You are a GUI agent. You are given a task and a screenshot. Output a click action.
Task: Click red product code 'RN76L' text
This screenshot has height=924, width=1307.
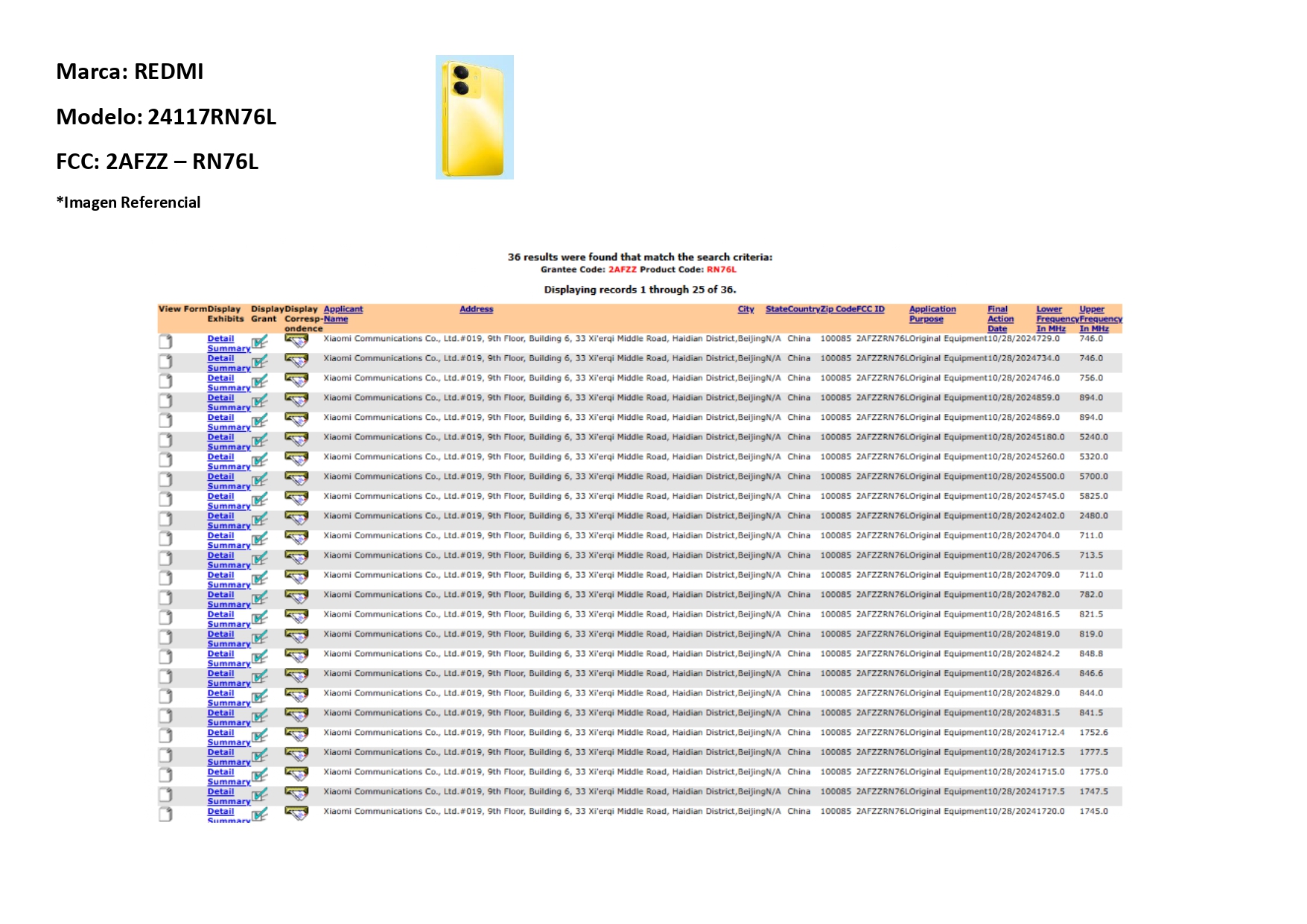point(721,270)
